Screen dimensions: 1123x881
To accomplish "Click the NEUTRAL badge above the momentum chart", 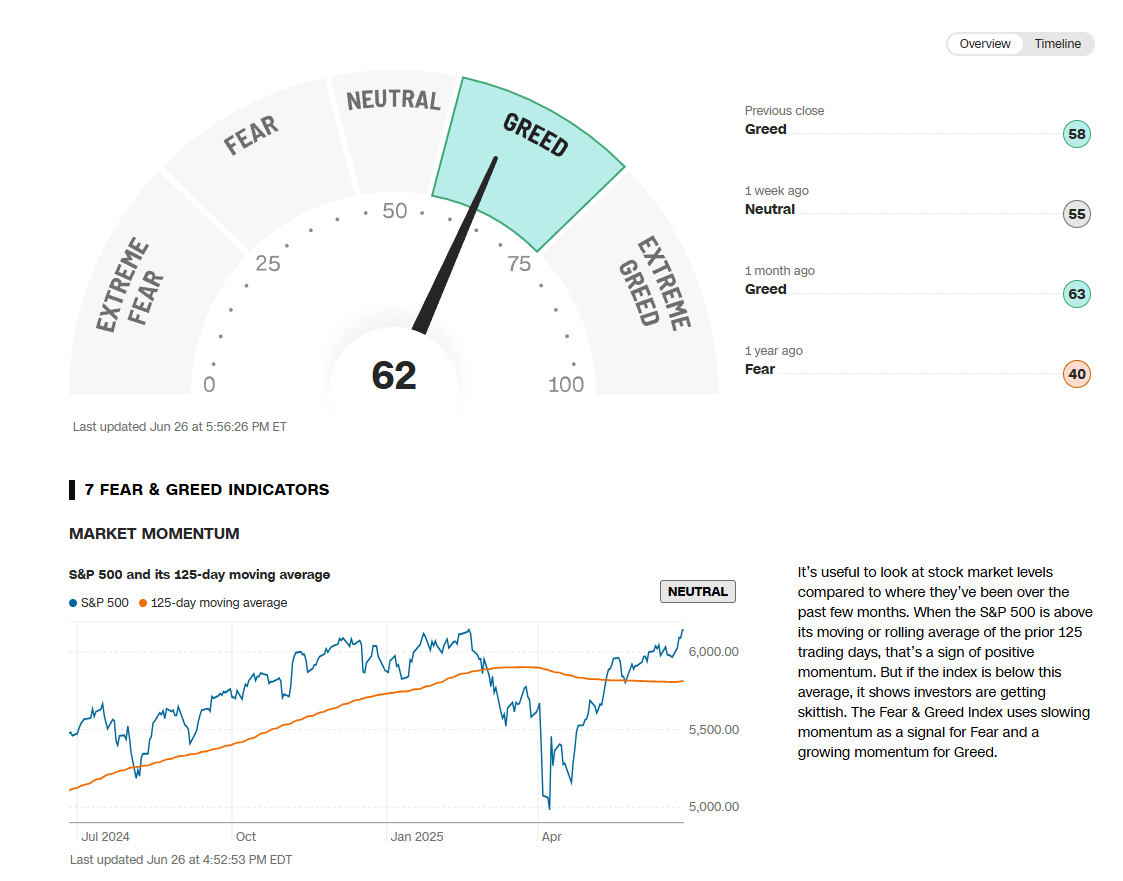I will (697, 591).
